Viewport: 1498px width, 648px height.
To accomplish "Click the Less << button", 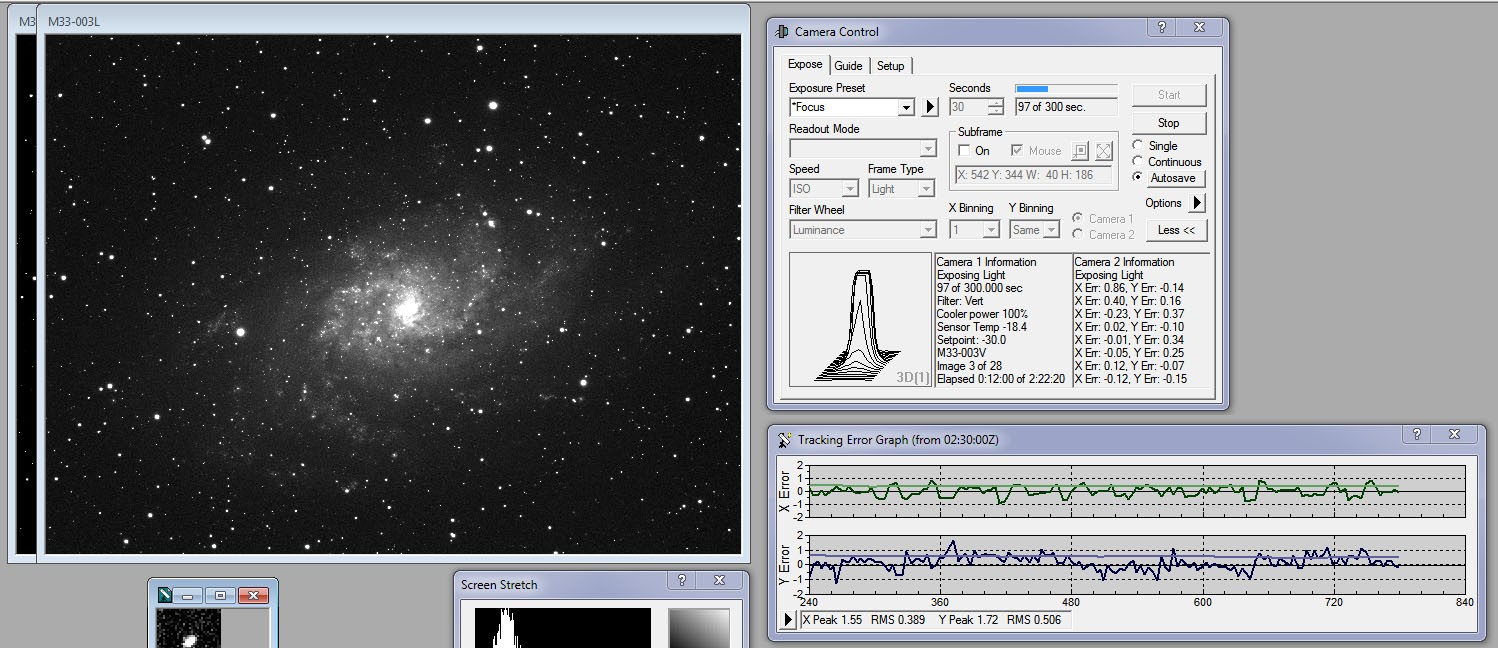I will pos(1176,230).
